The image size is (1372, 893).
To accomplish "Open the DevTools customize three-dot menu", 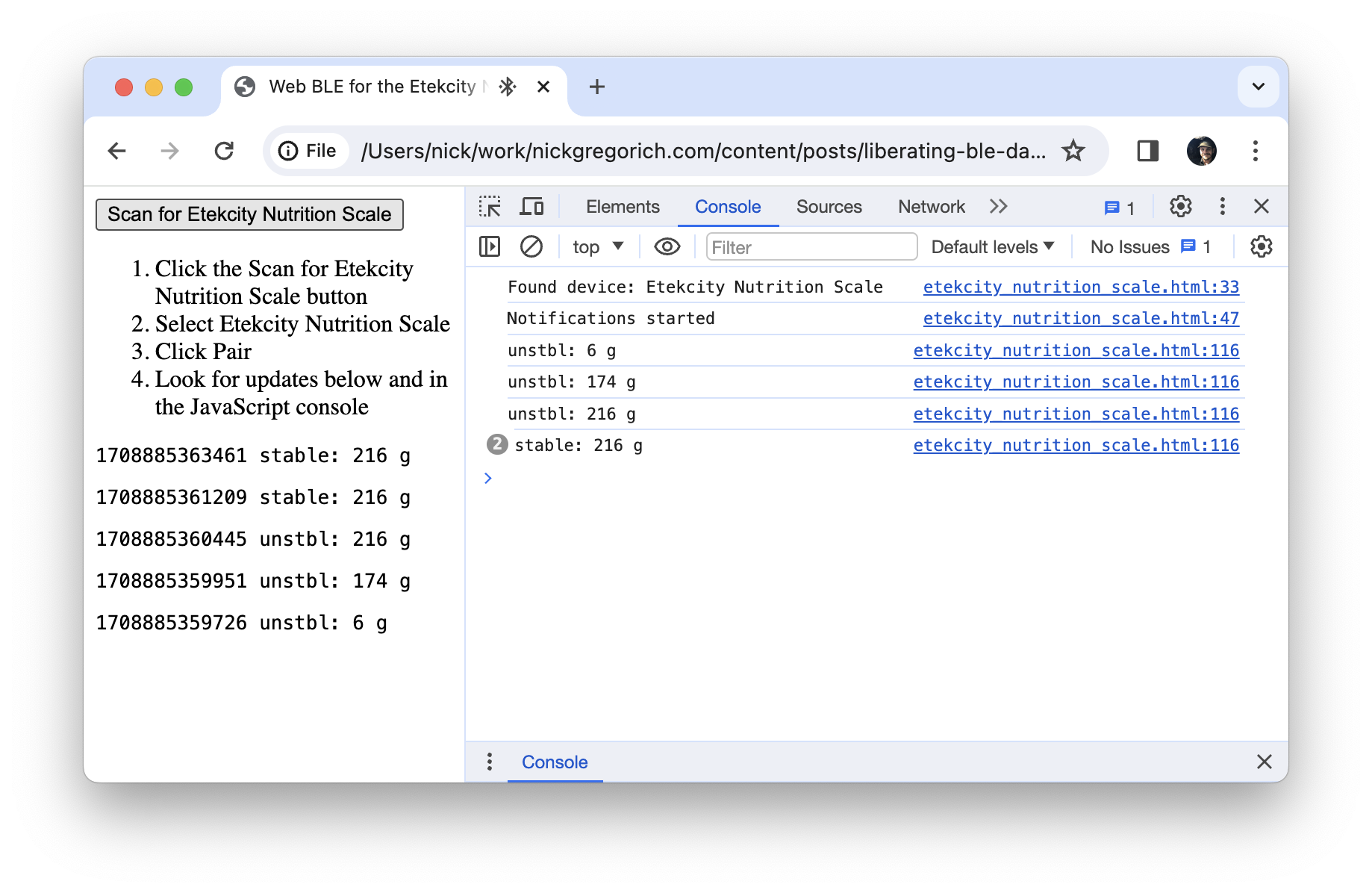I will click(1222, 207).
